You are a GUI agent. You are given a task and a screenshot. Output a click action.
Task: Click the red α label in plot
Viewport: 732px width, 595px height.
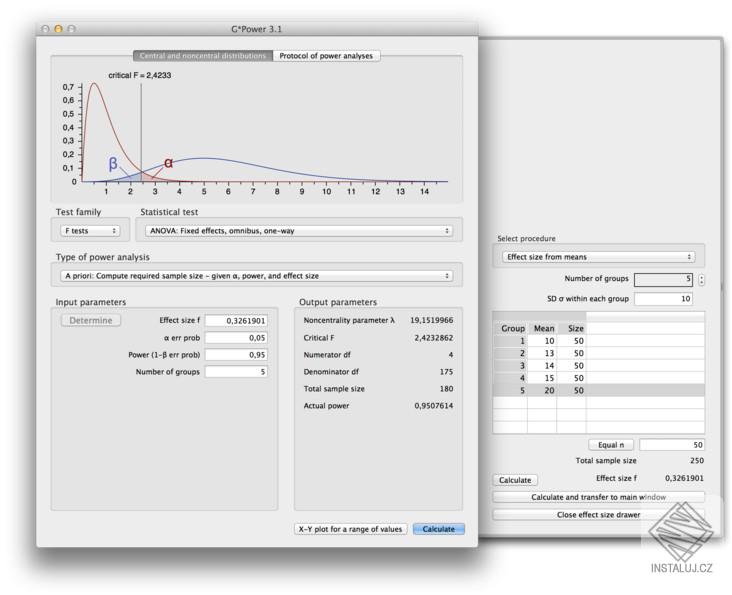pos(168,162)
